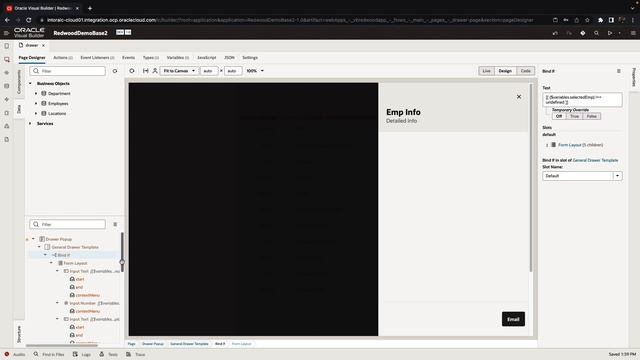Image resolution: width=640 pixels, height=360 pixels.
Task: Click the Email button in the drawer
Action: coord(513,319)
